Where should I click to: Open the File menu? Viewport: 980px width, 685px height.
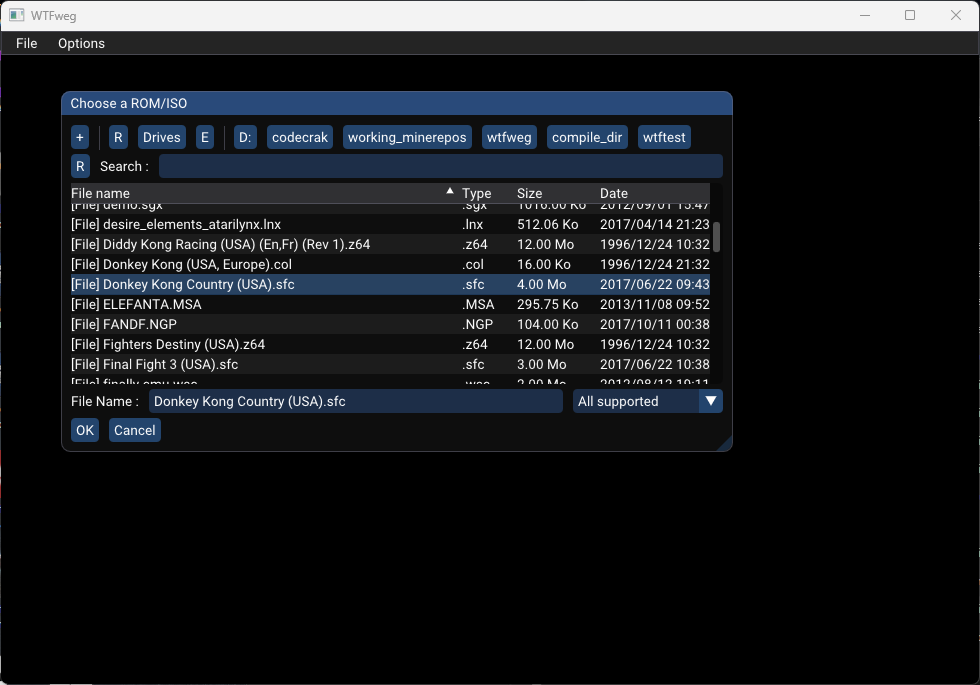(27, 43)
